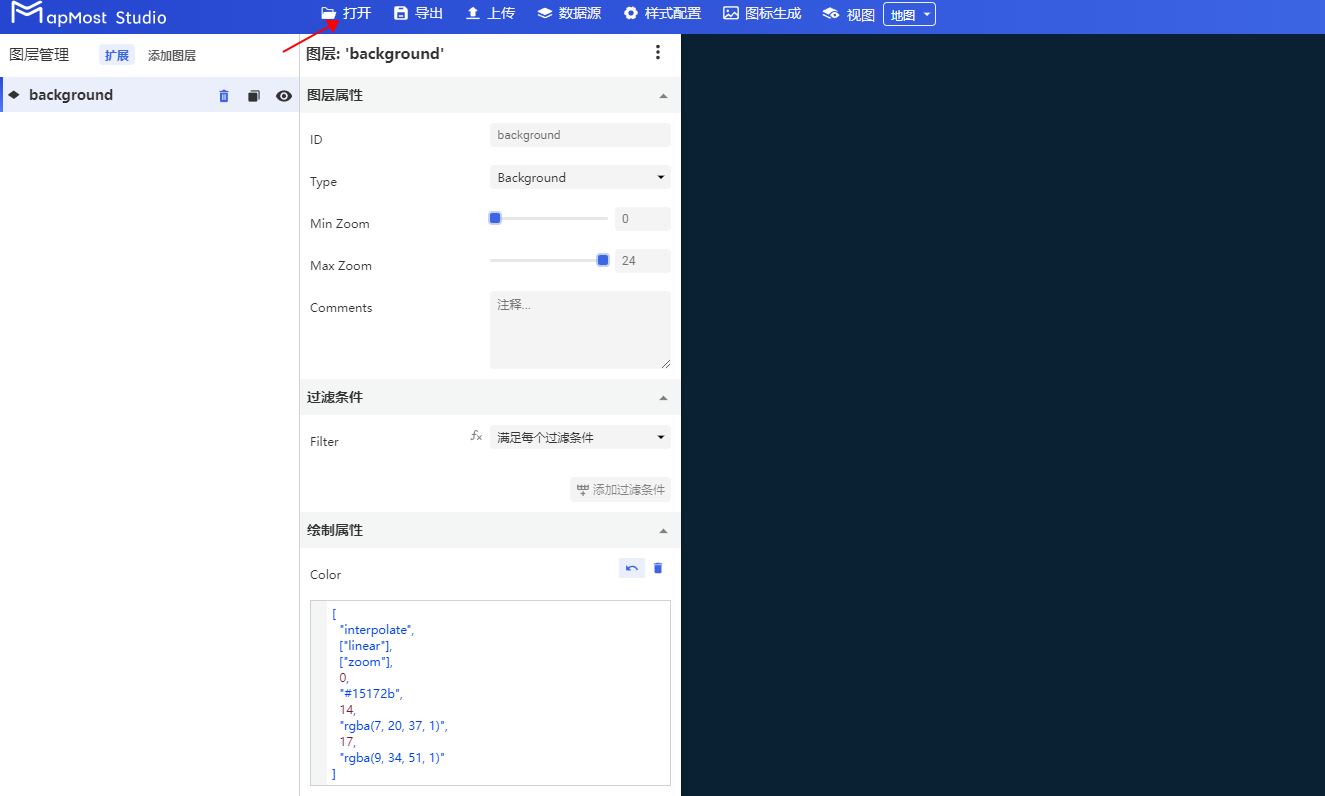1325x796 pixels.
Task: Collapse the 过滤条件 section
Action: click(663, 398)
